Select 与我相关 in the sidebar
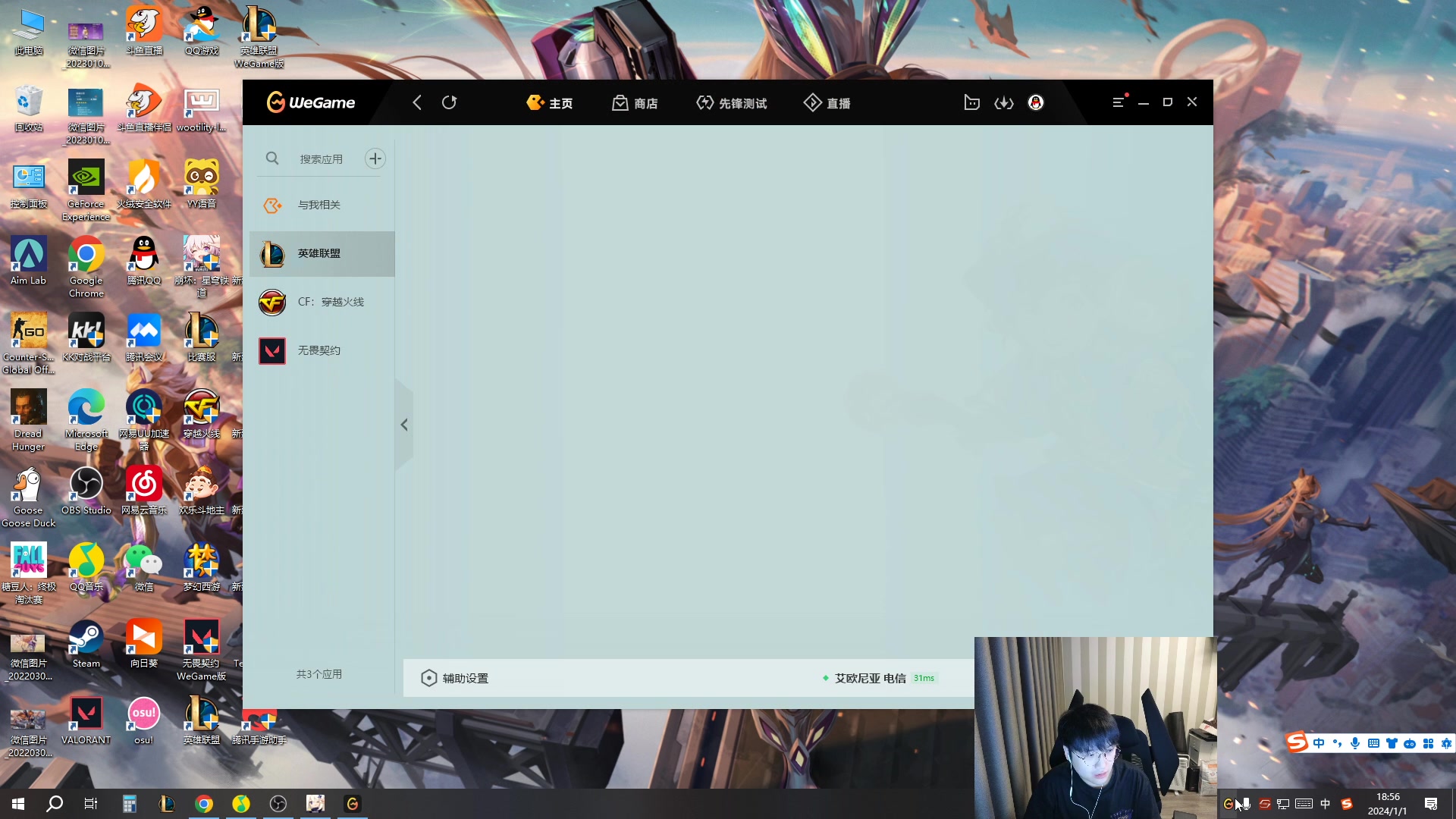 pyautogui.click(x=322, y=205)
